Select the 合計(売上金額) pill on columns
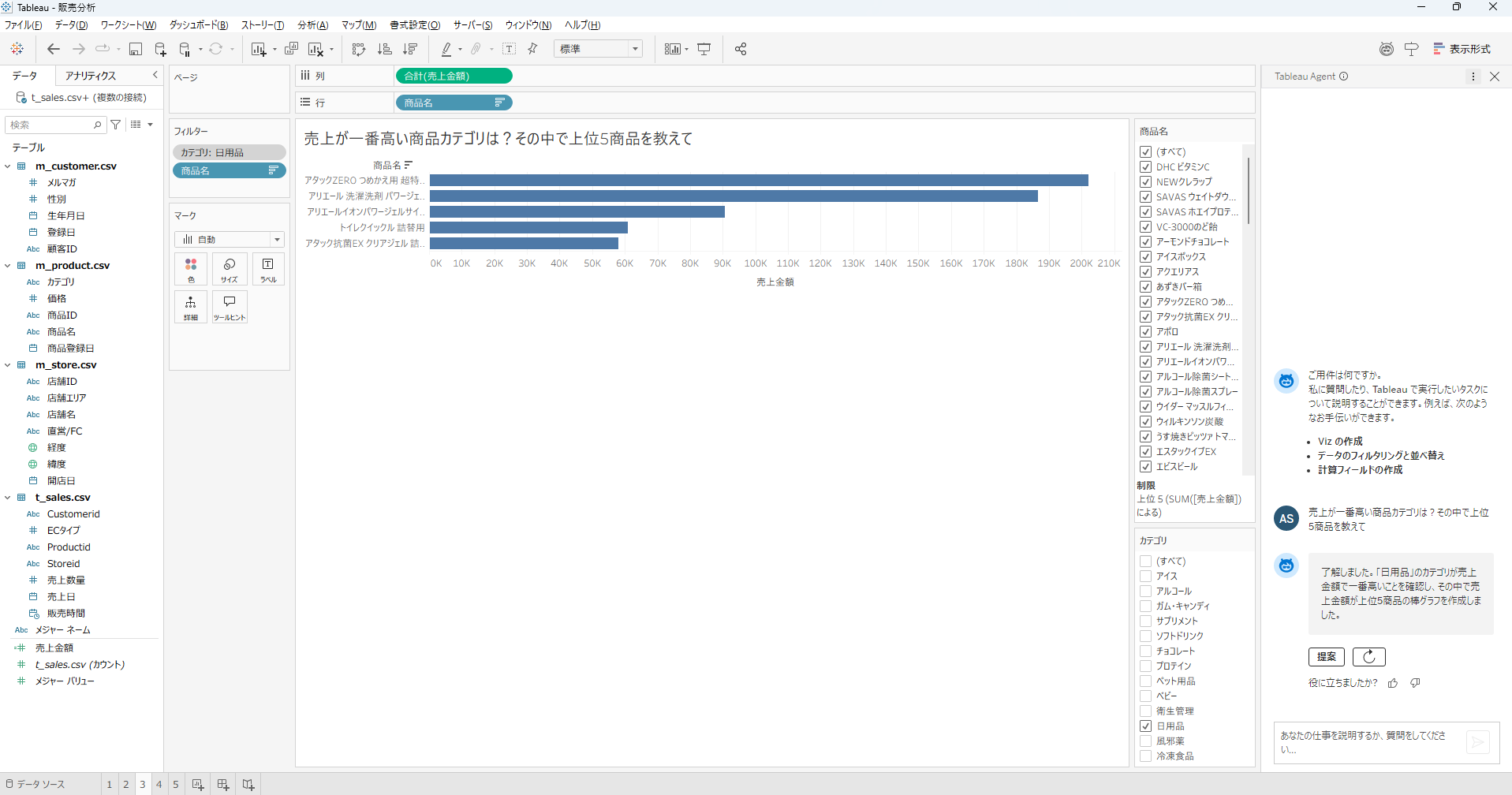This screenshot has width=1512, height=795. [454, 76]
